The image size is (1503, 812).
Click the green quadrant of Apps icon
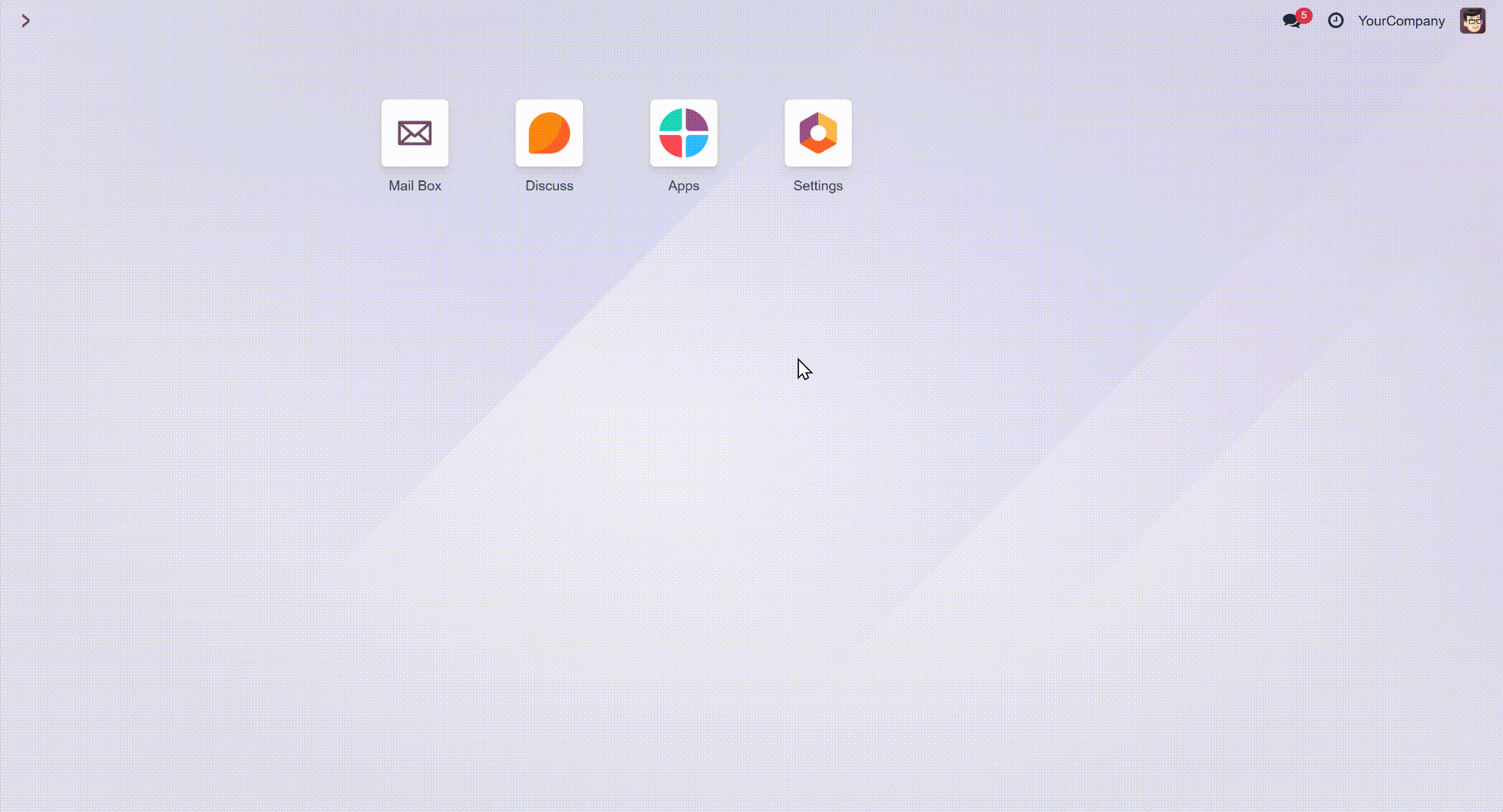[672, 120]
